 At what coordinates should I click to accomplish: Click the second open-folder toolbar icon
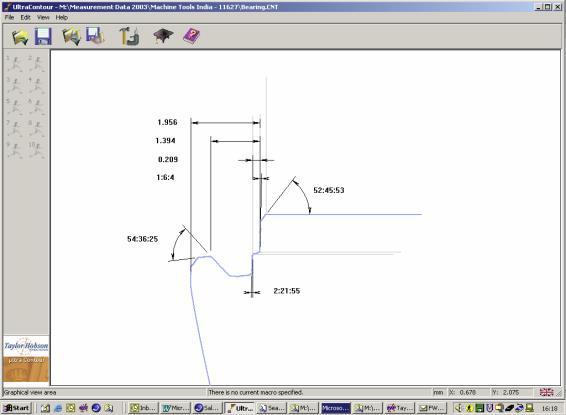click(x=71, y=37)
